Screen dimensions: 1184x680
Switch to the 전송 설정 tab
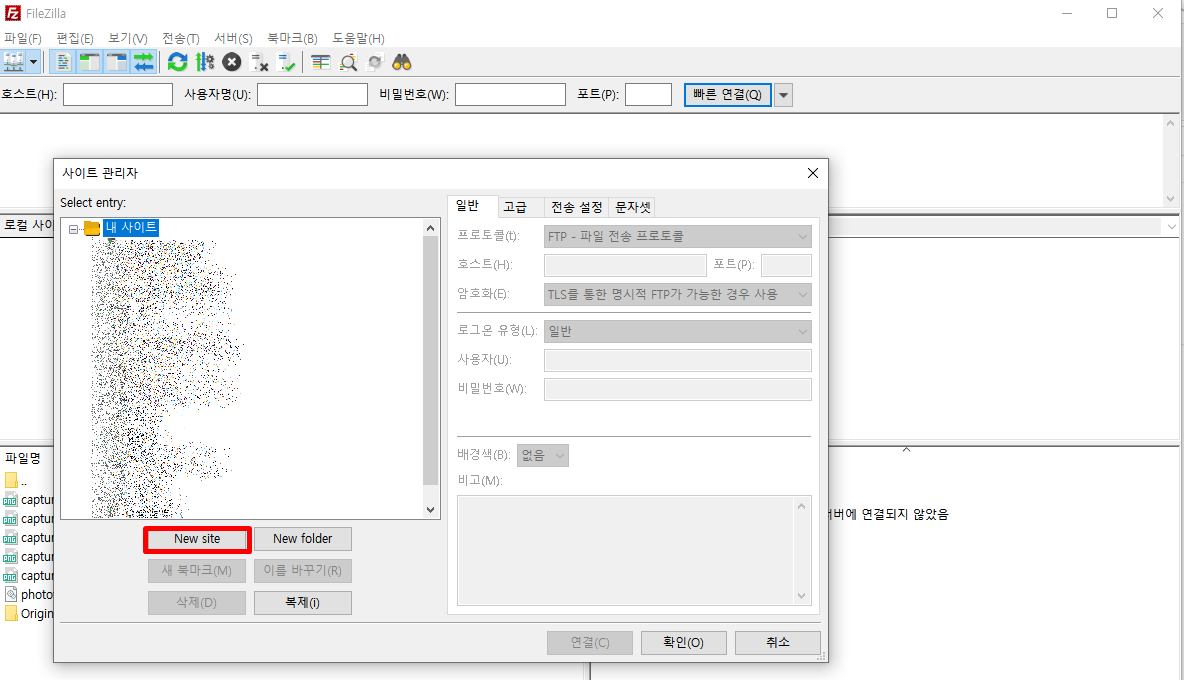point(576,207)
